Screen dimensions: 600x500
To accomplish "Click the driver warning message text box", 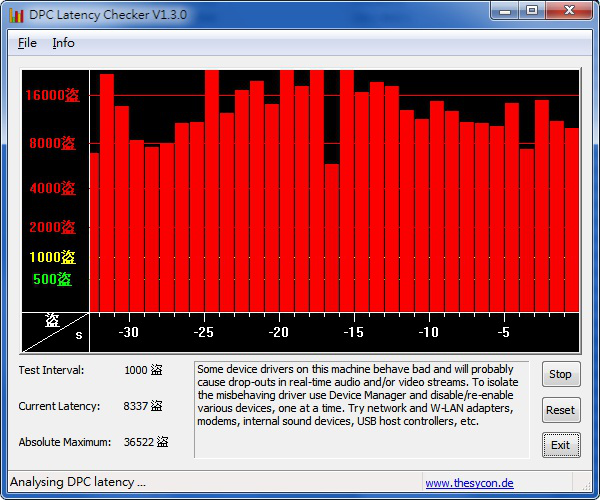I will click(362, 409).
